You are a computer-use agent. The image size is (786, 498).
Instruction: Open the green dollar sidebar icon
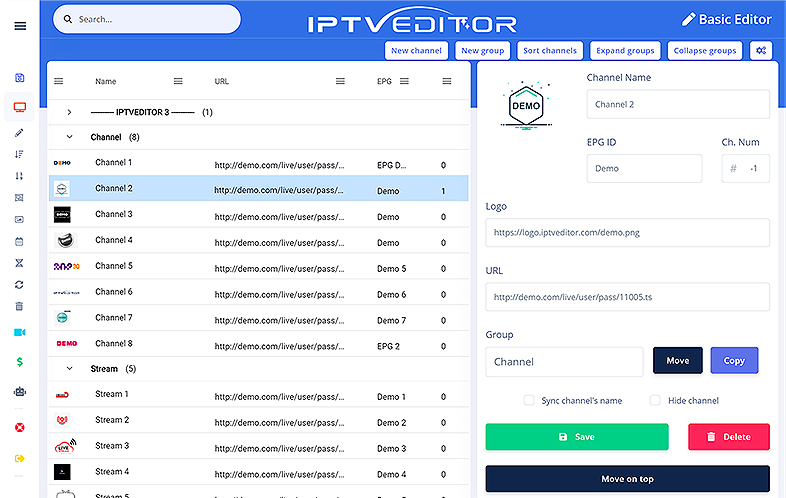tap(20, 362)
